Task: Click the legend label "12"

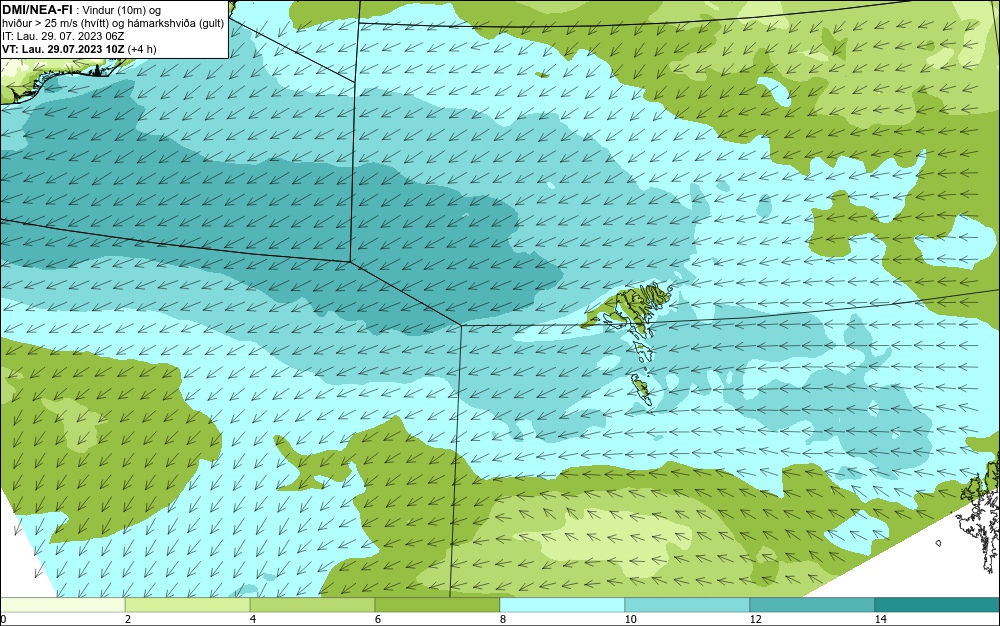Action: pyautogui.click(x=755, y=619)
